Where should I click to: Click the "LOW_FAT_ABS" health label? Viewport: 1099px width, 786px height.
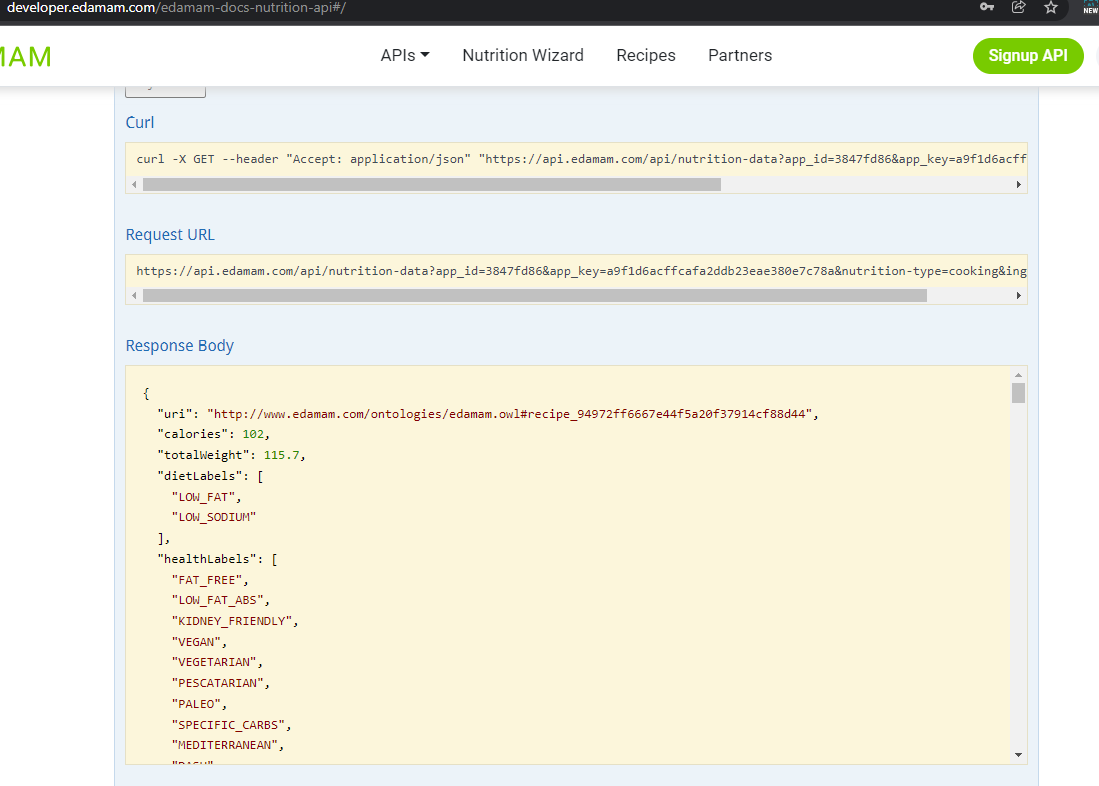[x=217, y=600]
